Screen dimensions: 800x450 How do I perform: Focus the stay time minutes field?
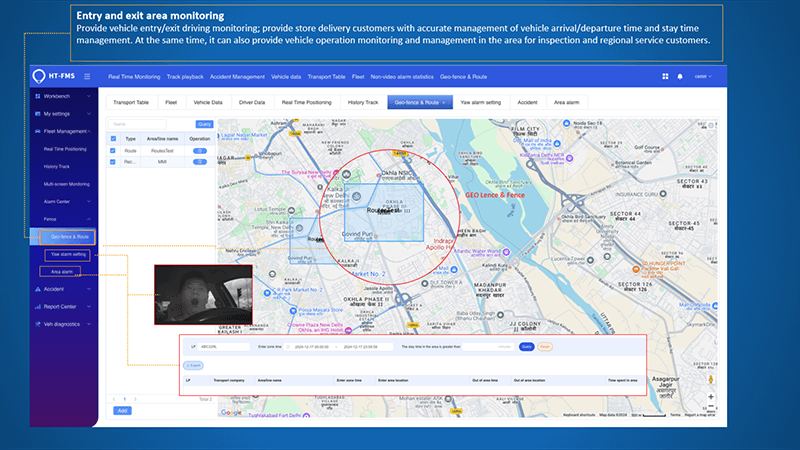pyautogui.click(x=488, y=347)
